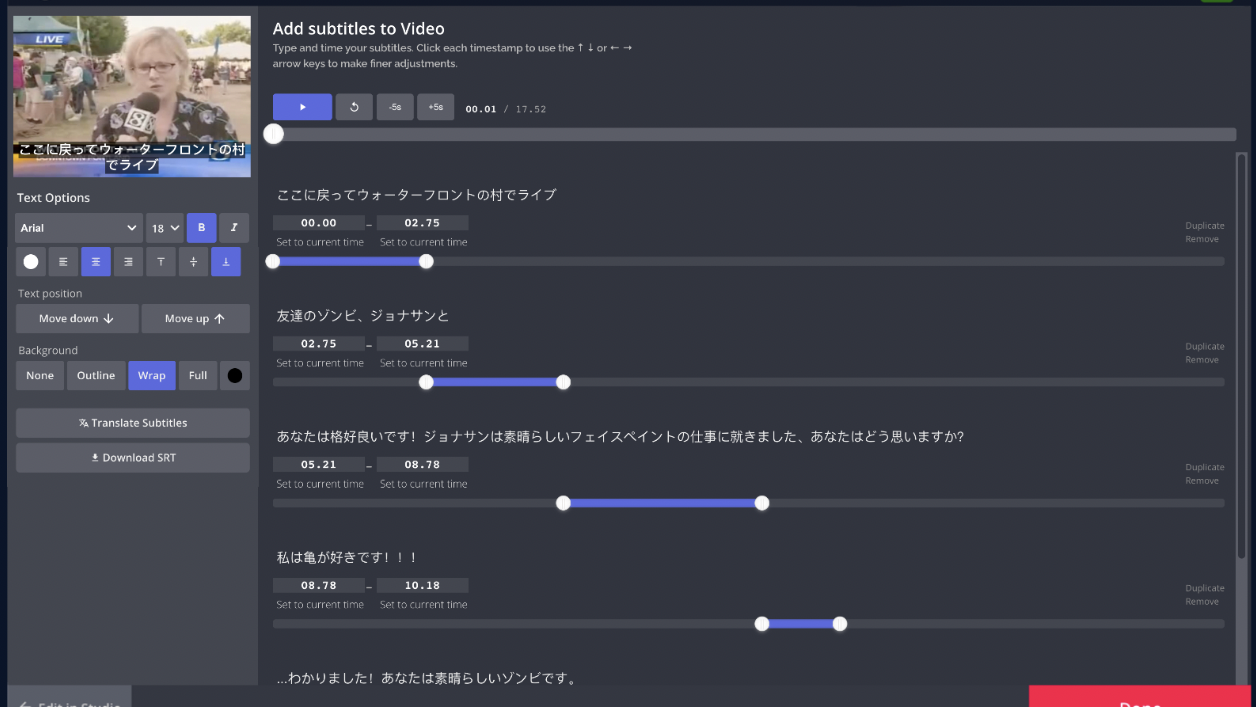Open the Arial font dropdown

78,228
